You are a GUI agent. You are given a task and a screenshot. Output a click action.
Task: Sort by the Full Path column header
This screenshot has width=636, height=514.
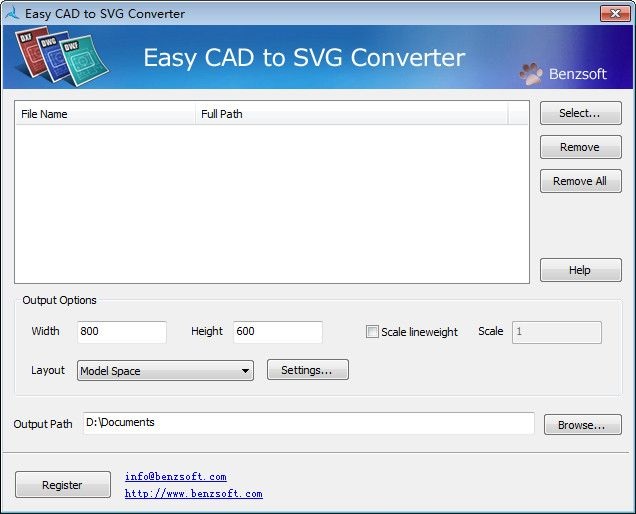(x=351, y=114)
